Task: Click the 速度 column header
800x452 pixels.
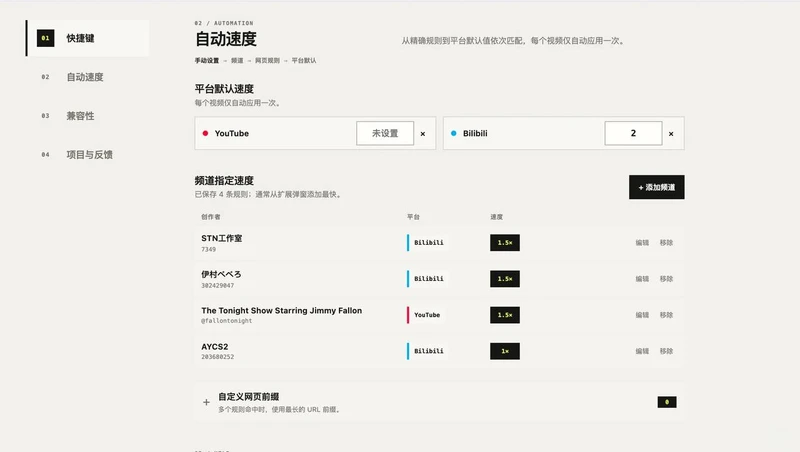Action: (496, 217)
